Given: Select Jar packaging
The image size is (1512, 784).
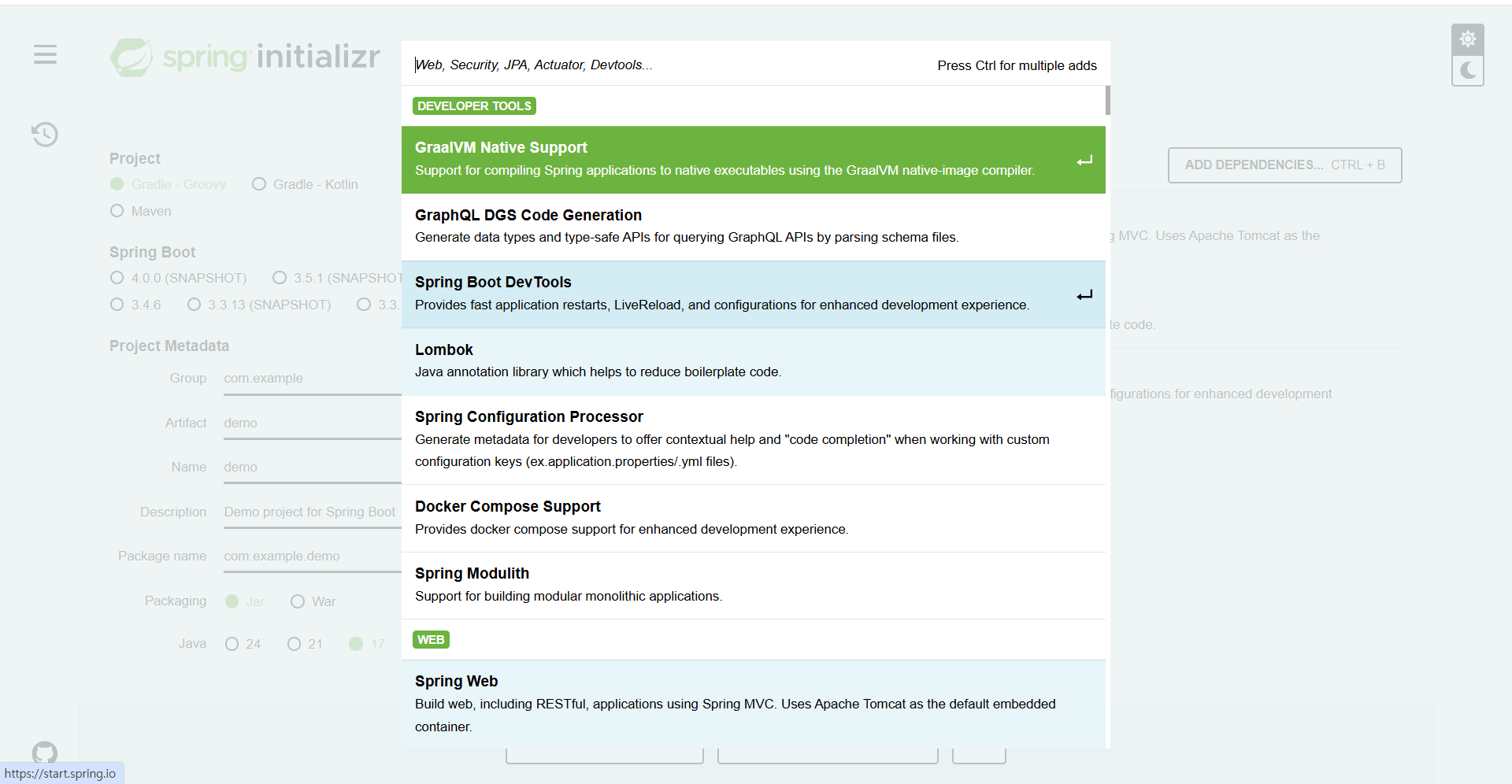Looking at the screenshot, I should (x=245, y=601).
